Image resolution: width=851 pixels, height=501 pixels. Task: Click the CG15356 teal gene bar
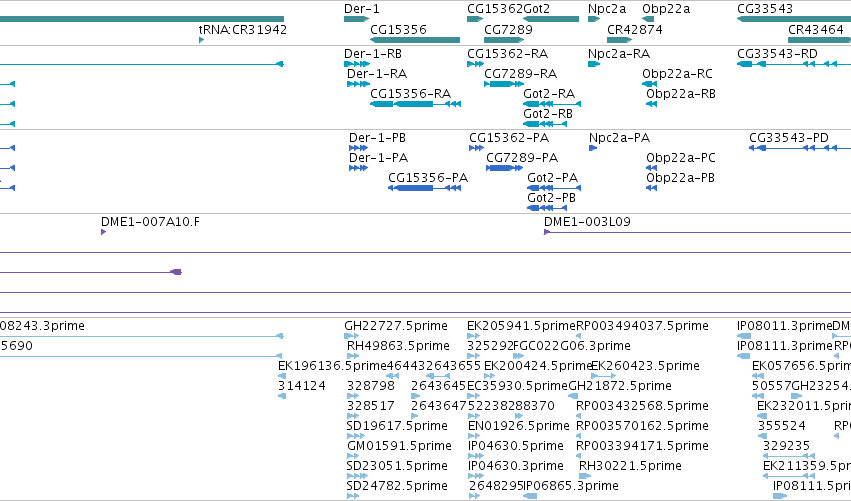[x=415, y=40]
